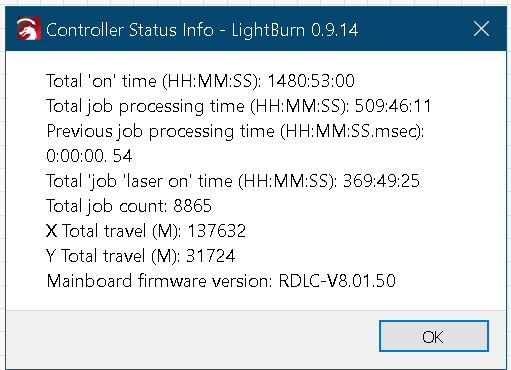Click the firmware value RDLC-V8.01.50
This screenshot has width=511, height=370.
337,281
